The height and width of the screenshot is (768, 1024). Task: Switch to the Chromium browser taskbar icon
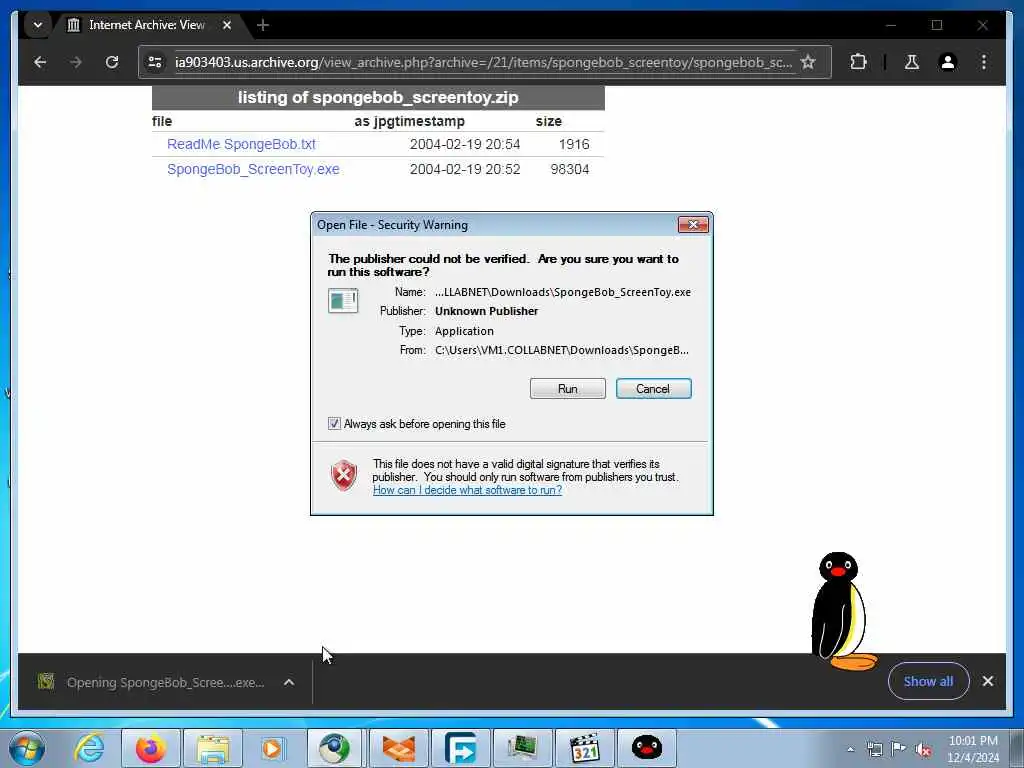point(334,748)
